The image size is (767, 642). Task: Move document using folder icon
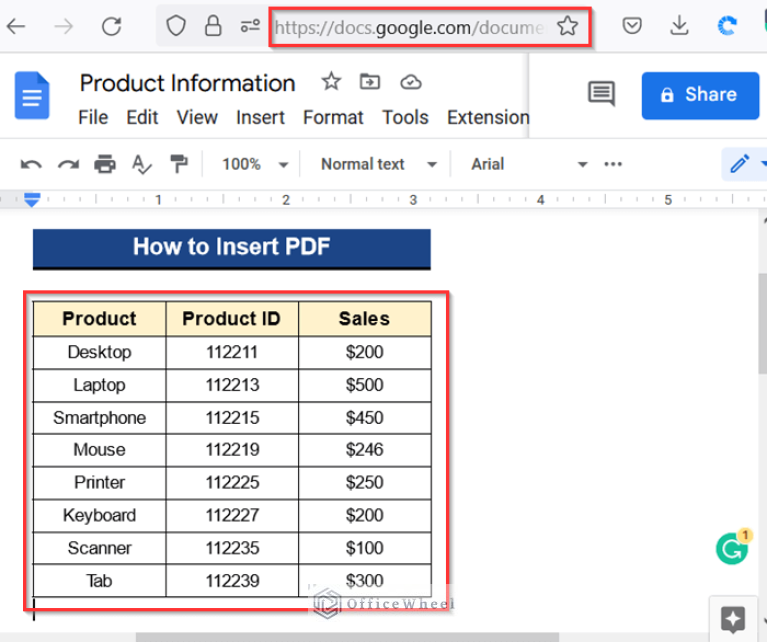click(371, 82)
